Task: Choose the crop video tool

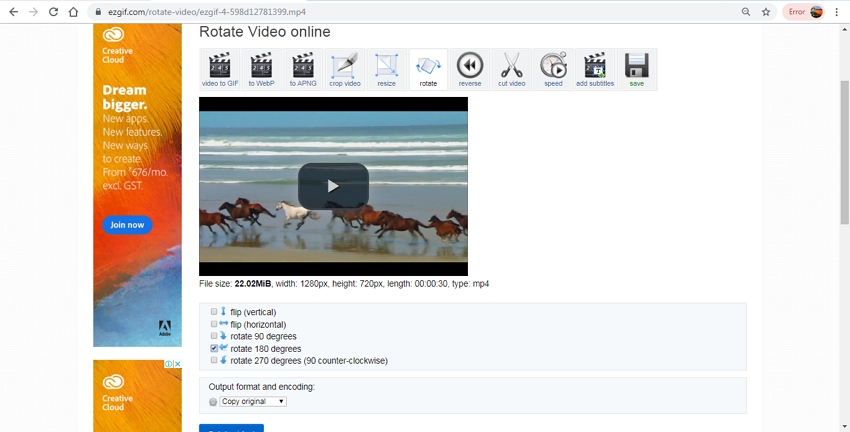Action: coord(345,69)
